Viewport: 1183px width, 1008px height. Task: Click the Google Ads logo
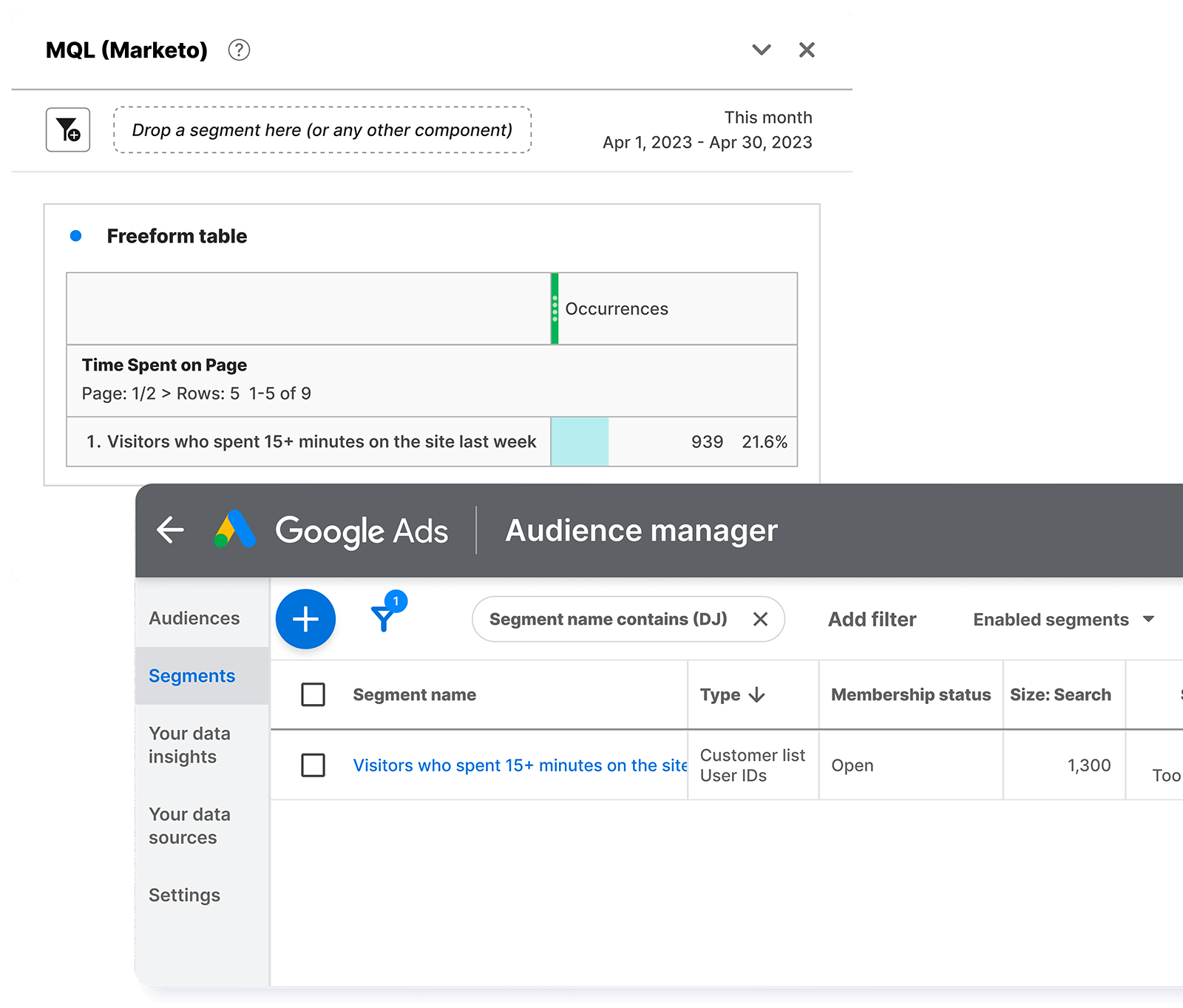[235, 530]
